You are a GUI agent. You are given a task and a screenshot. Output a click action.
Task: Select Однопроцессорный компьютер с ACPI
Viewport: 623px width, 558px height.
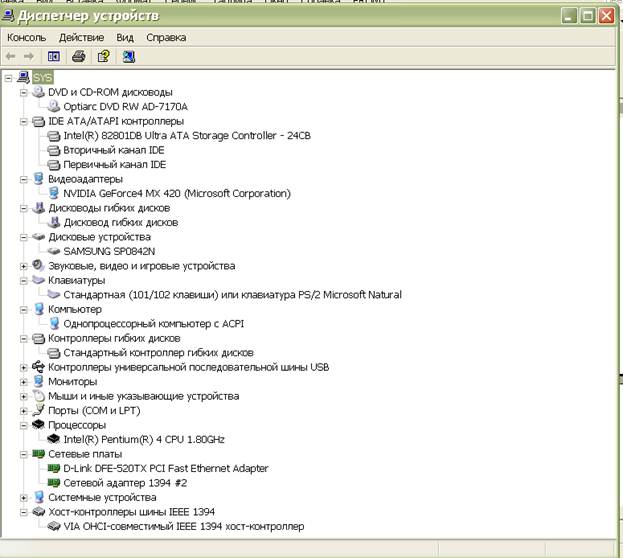pyautogui.click(x=153, y=324)
